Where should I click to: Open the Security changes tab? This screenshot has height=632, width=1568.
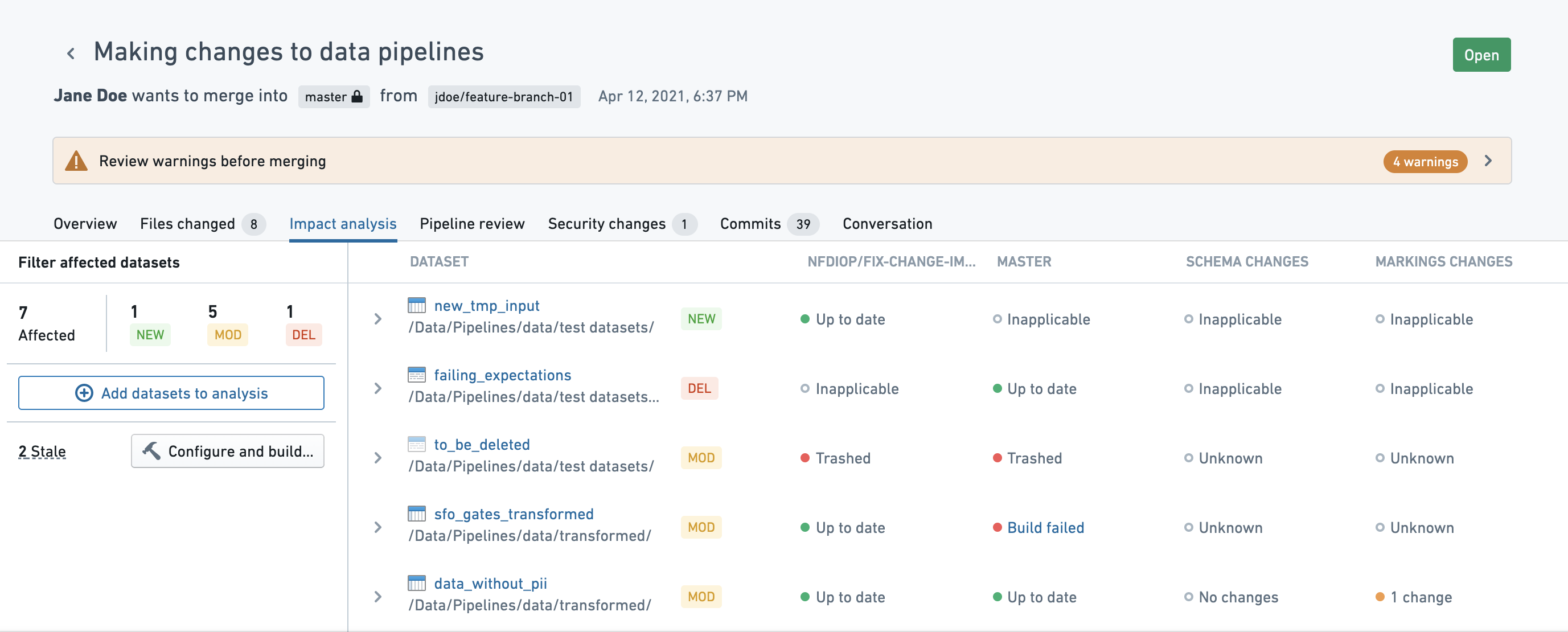tap(622, 223)
